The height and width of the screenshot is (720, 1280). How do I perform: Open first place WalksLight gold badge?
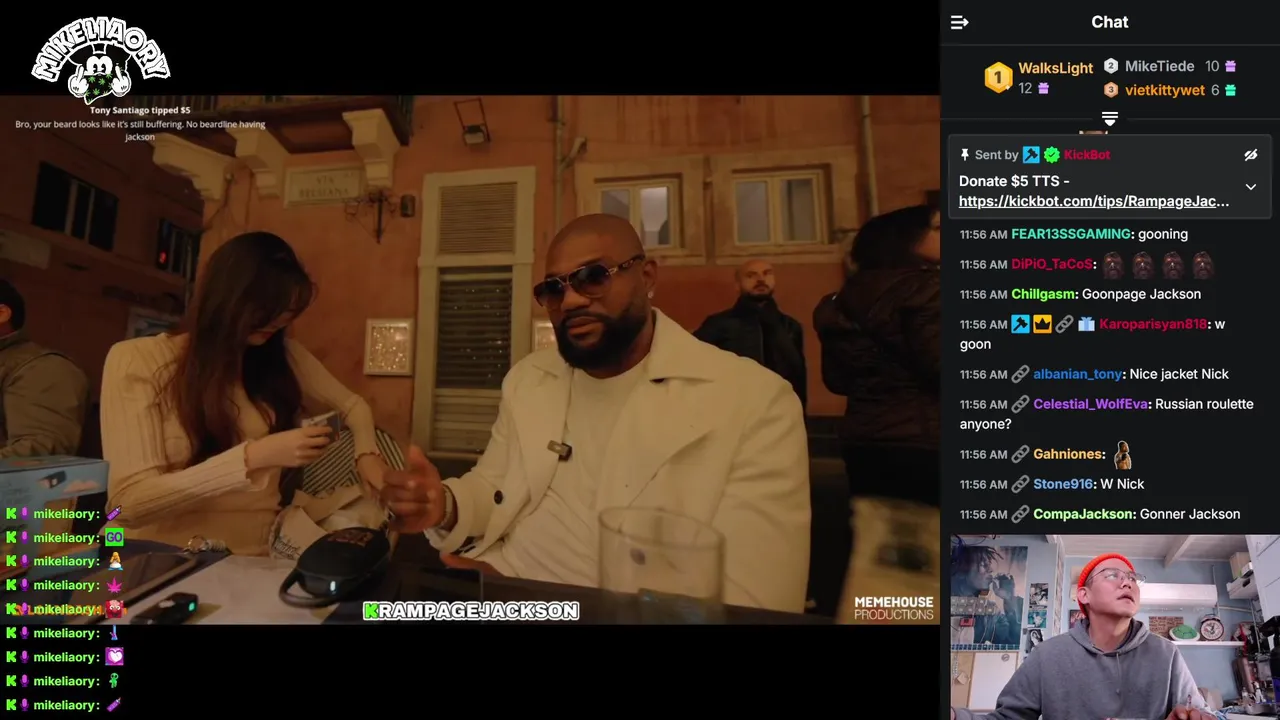click(x=998, y=78)
